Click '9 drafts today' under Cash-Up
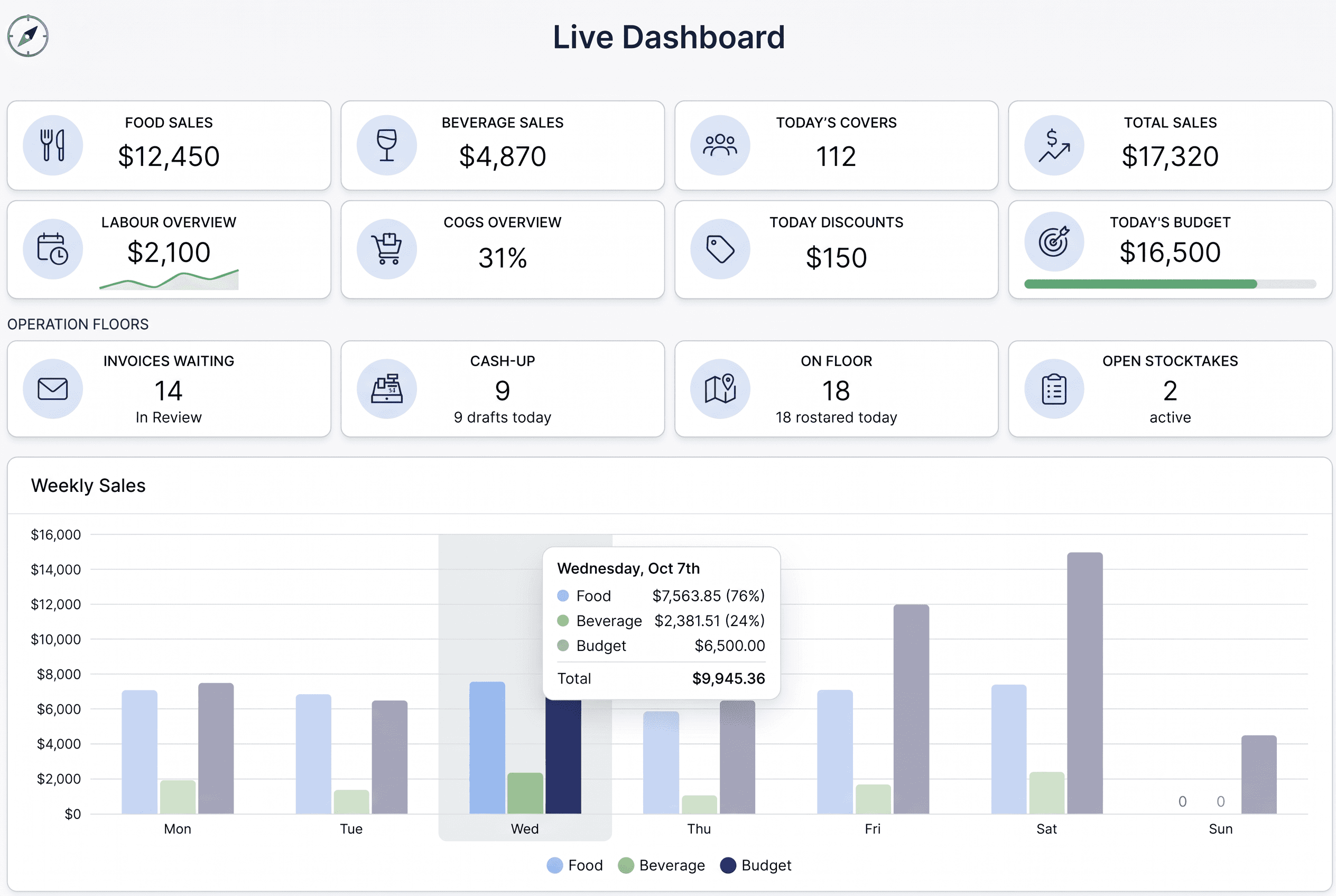Image resolution: width=1336 pixels, height=896 pixels. point(503,417)
